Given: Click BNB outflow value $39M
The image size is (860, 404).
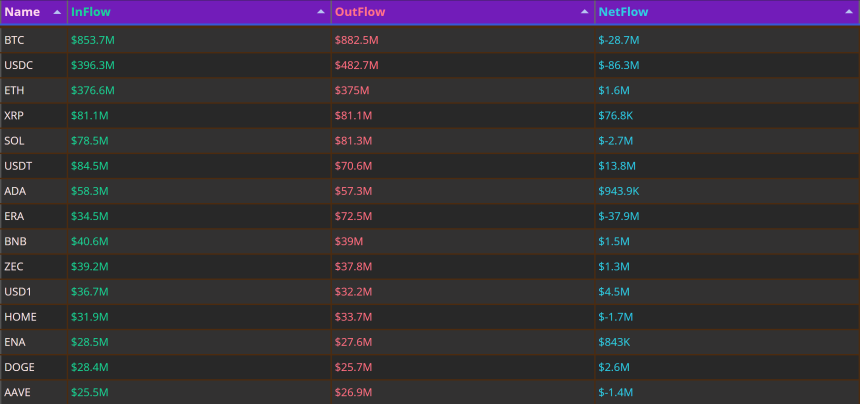Looking at the screenshot, I should [349, 242].
